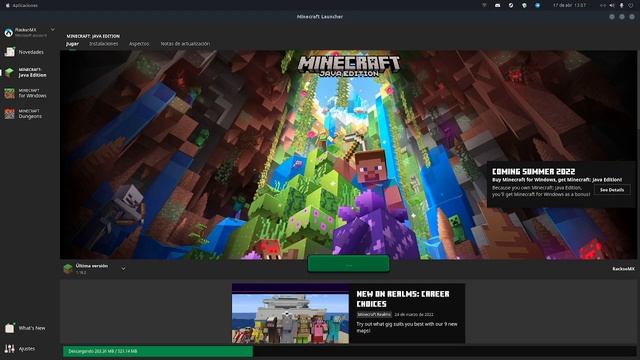Click the microphone indicator in top bar
This screenshot has width=640, height=360.
pos(622,5)
